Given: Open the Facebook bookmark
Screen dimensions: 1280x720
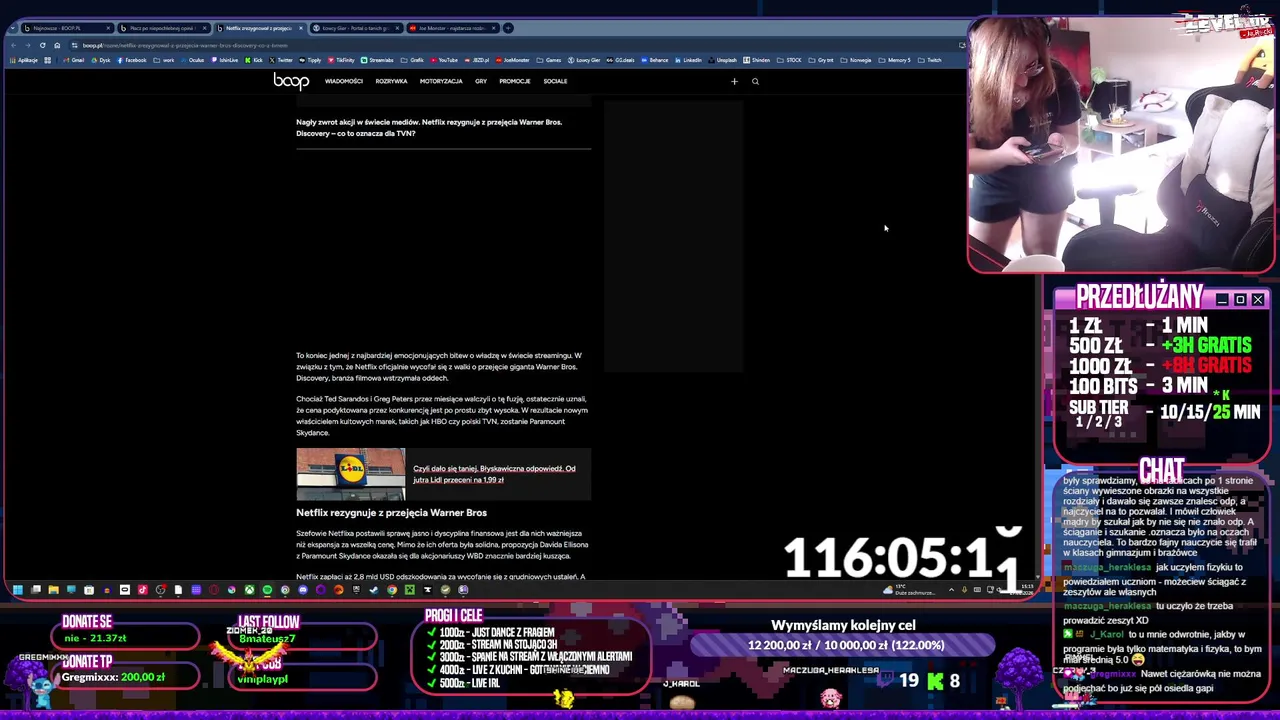Looking at the screenshot, I should pos(132,60).
